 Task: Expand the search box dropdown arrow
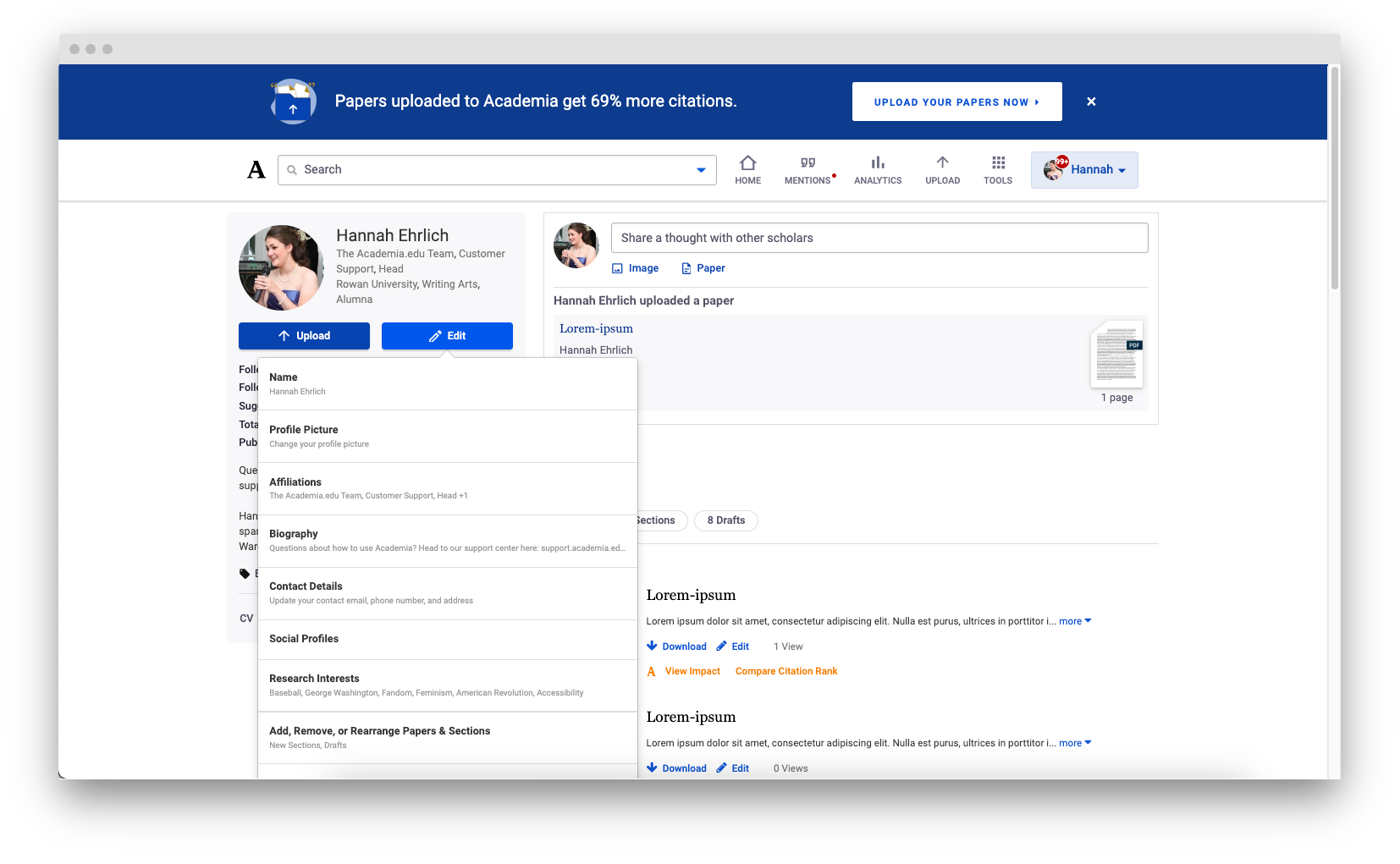tap(701, 170)
